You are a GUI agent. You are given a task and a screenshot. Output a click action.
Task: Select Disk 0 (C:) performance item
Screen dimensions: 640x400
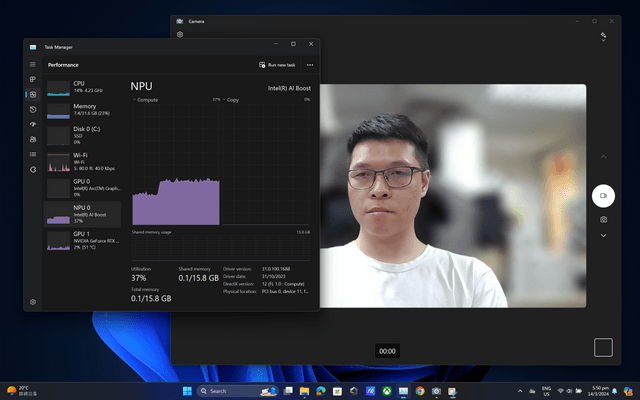pyautogui.click(x=82, y=135)
